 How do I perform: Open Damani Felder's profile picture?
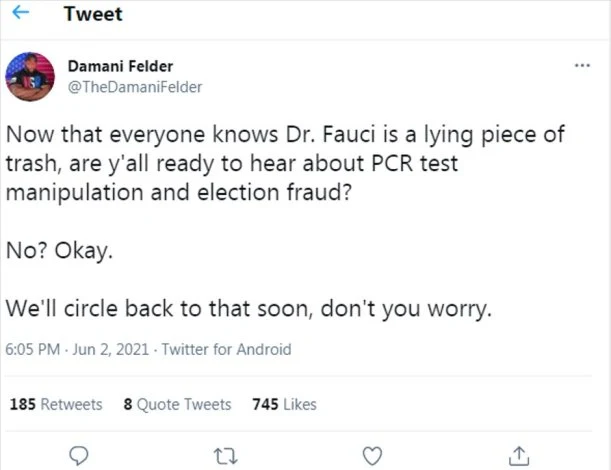coord(30,76)
